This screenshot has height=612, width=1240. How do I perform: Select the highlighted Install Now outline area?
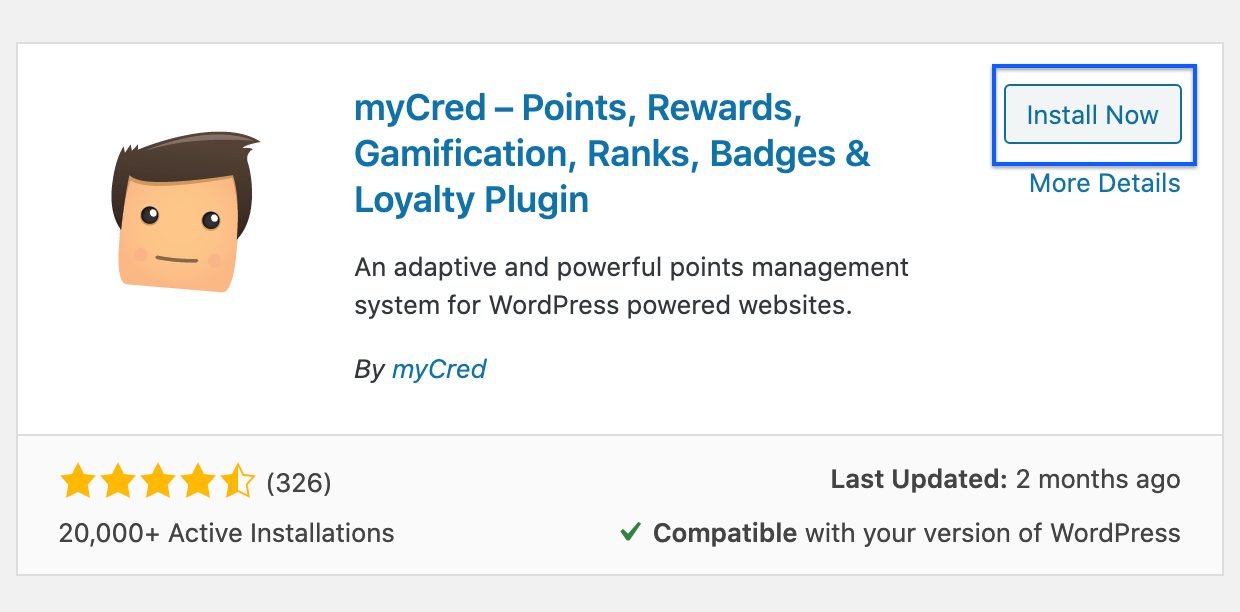point(1093,114)
